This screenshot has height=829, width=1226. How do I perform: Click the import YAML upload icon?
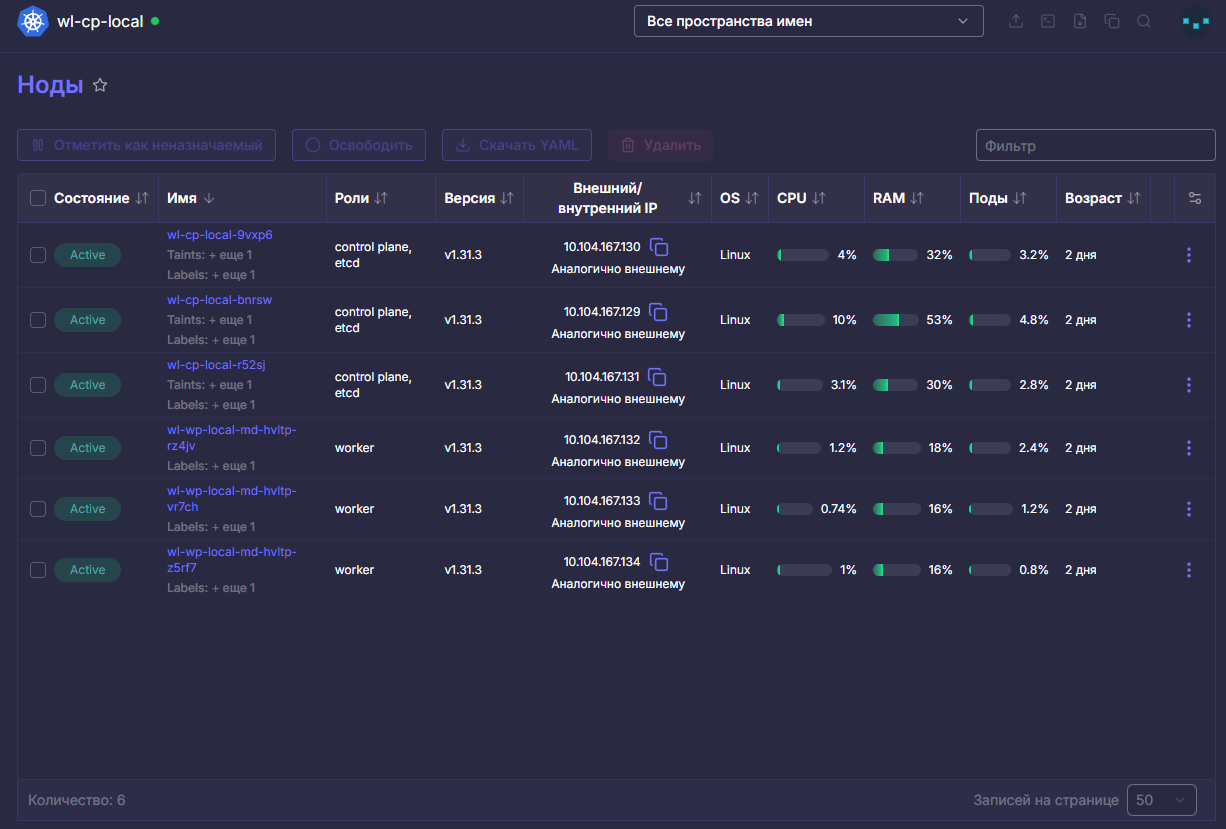coord(1016,21)
